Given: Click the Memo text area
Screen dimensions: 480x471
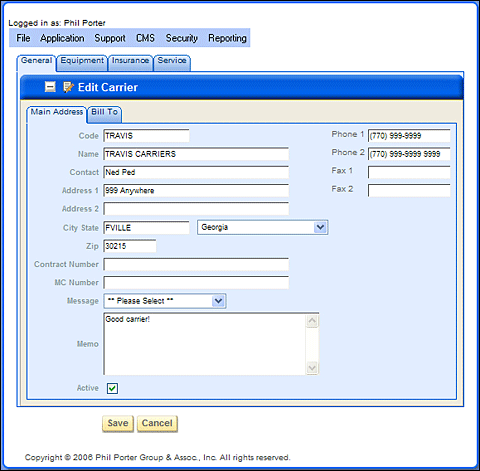Looking at the screenshot, I should [x=204, y=344].
